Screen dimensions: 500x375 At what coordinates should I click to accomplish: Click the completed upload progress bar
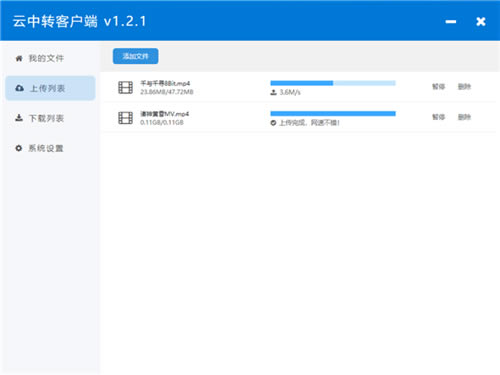click(x=333, y=114)
